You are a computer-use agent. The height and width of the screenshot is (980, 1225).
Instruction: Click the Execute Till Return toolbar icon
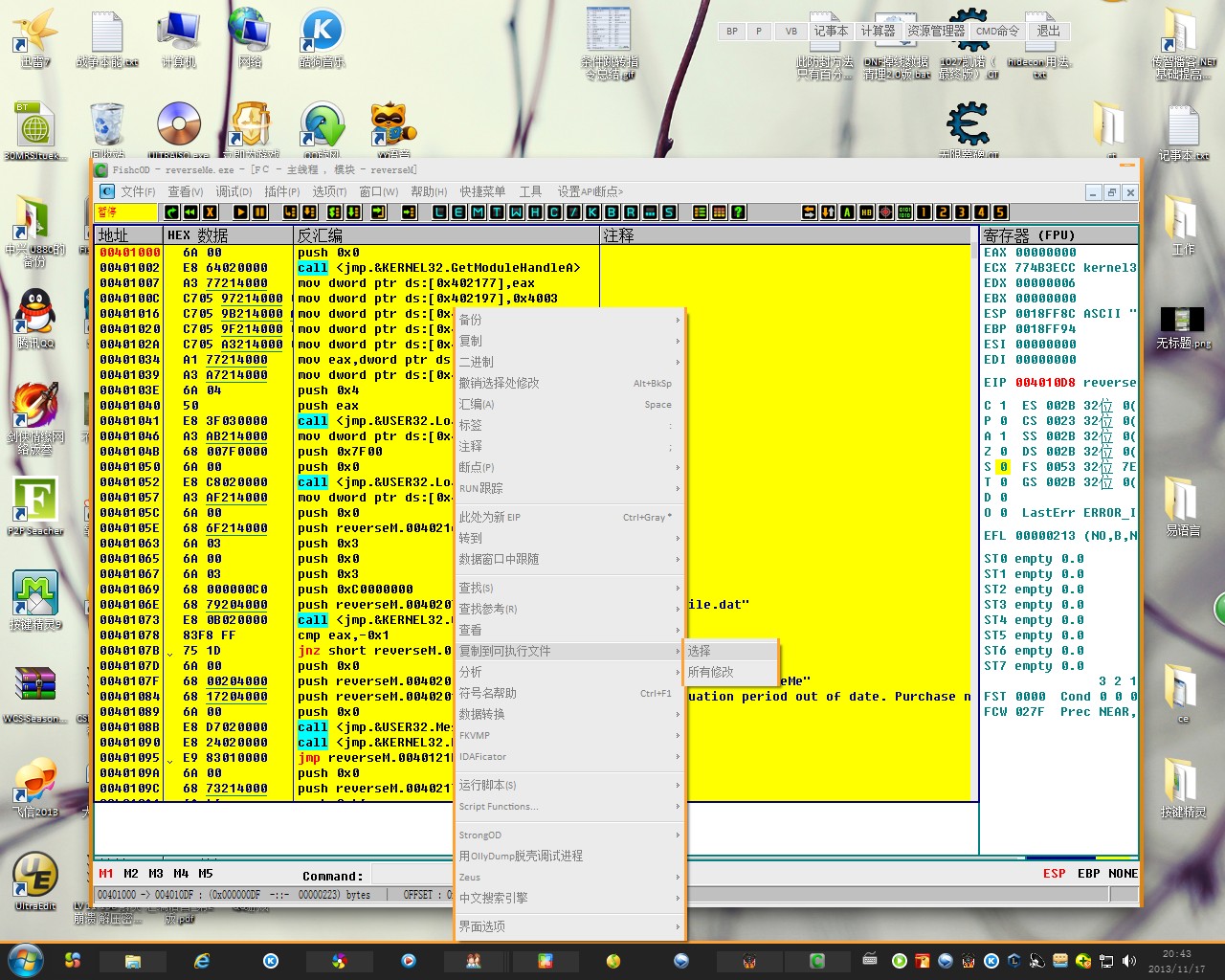379,212
